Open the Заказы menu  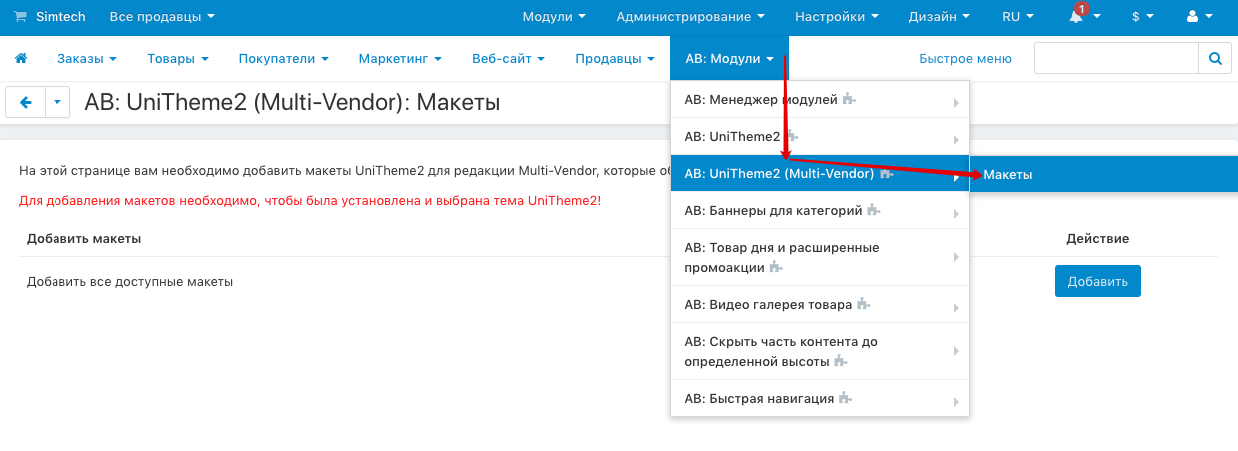[87, 59]
